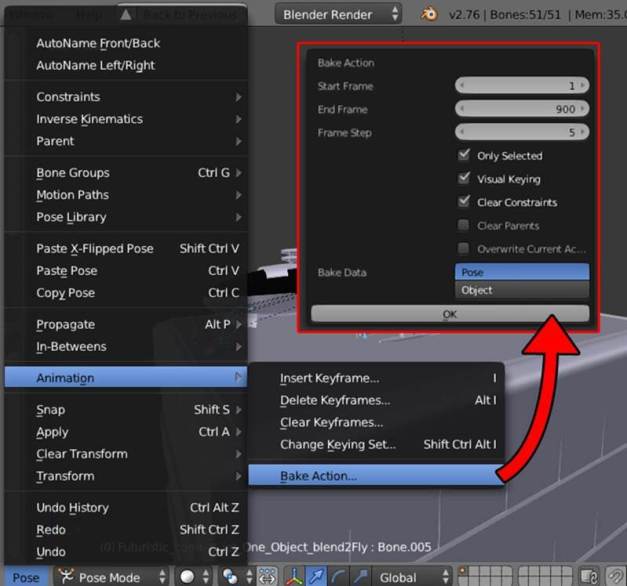Viewport: 627px width, 586px height.
Task: Decrease Start Frame with left arrow
Action: pos(462,85)
